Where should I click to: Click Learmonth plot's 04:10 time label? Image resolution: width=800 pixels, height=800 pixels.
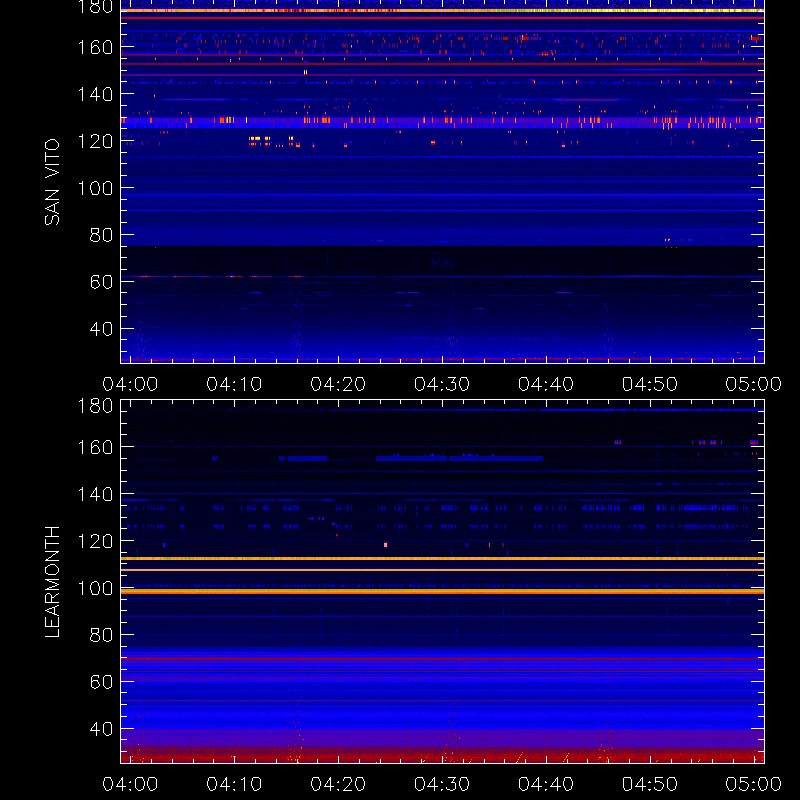[x=234, y=784]
